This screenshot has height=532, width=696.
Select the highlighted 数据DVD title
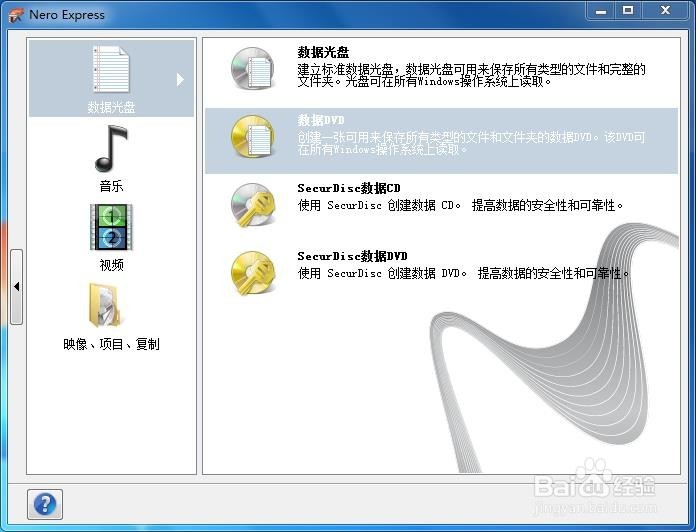pos(321,120)
